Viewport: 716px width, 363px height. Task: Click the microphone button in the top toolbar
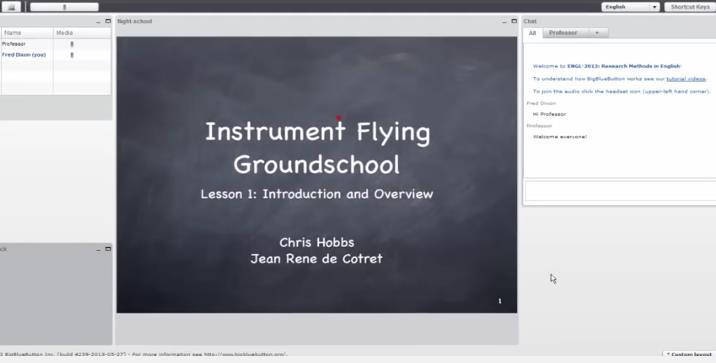pyautogui.click(x=64, y=7)
